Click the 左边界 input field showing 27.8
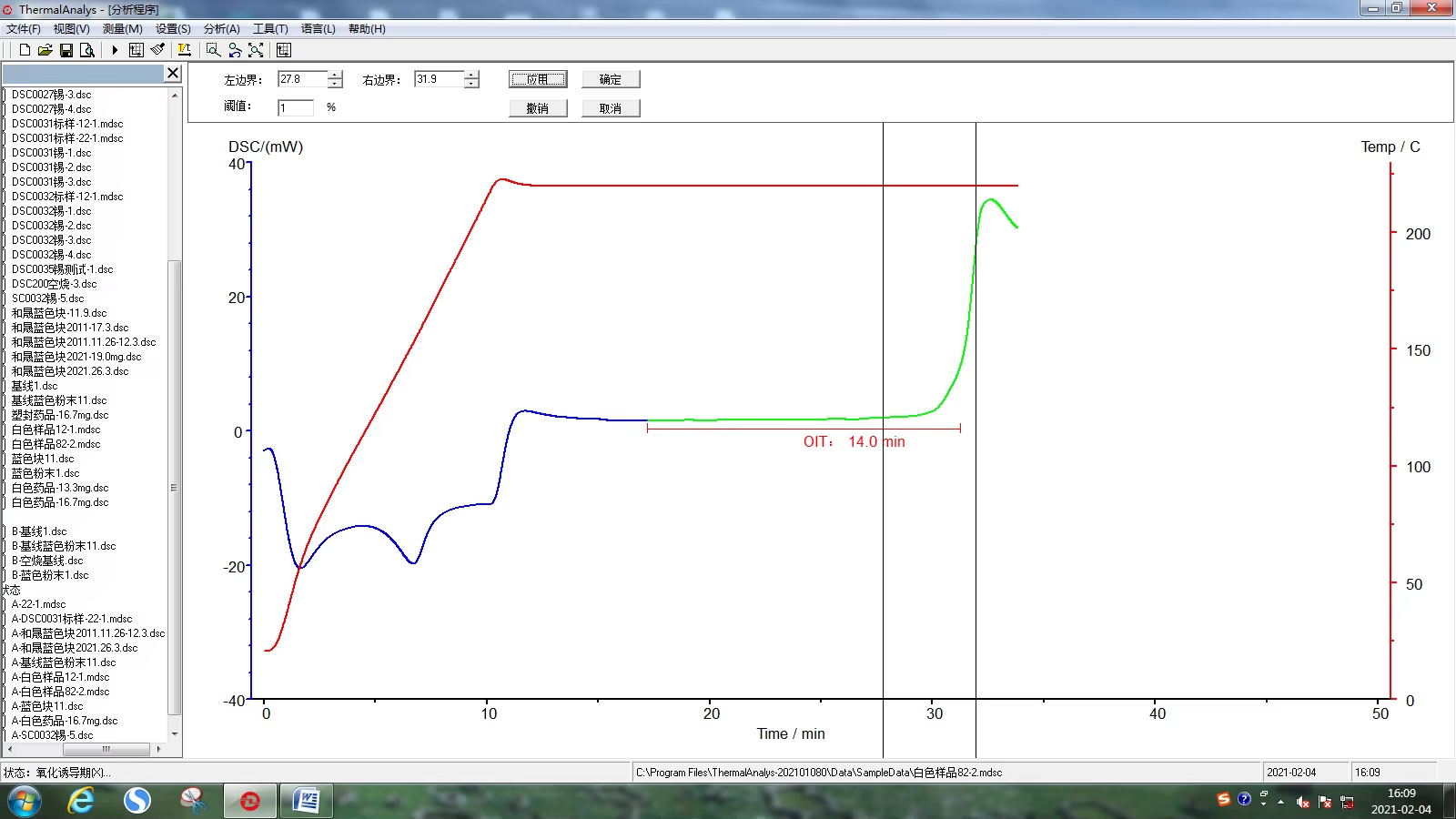This screenshot has height=819, width=1456. (303, 79)
